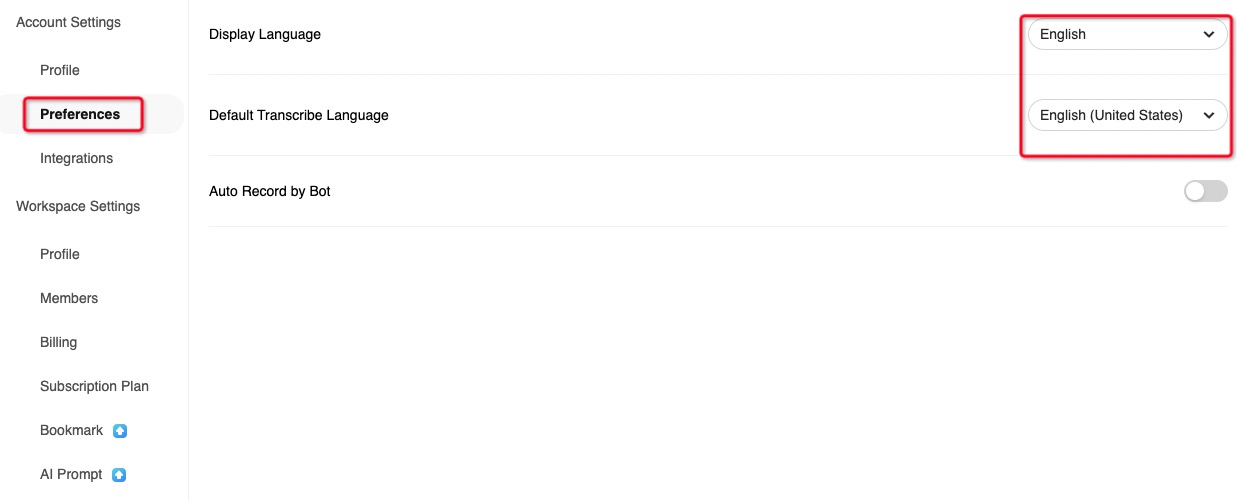Click the Account Settings section heading
The image size is (1237, 501).
tap(68, 22)
